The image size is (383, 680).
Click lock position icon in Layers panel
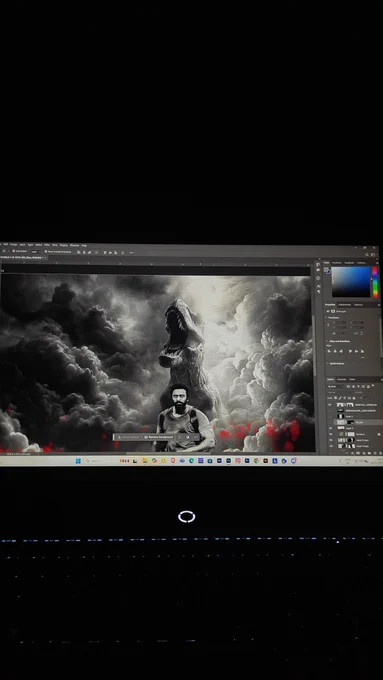click(345, 398)
